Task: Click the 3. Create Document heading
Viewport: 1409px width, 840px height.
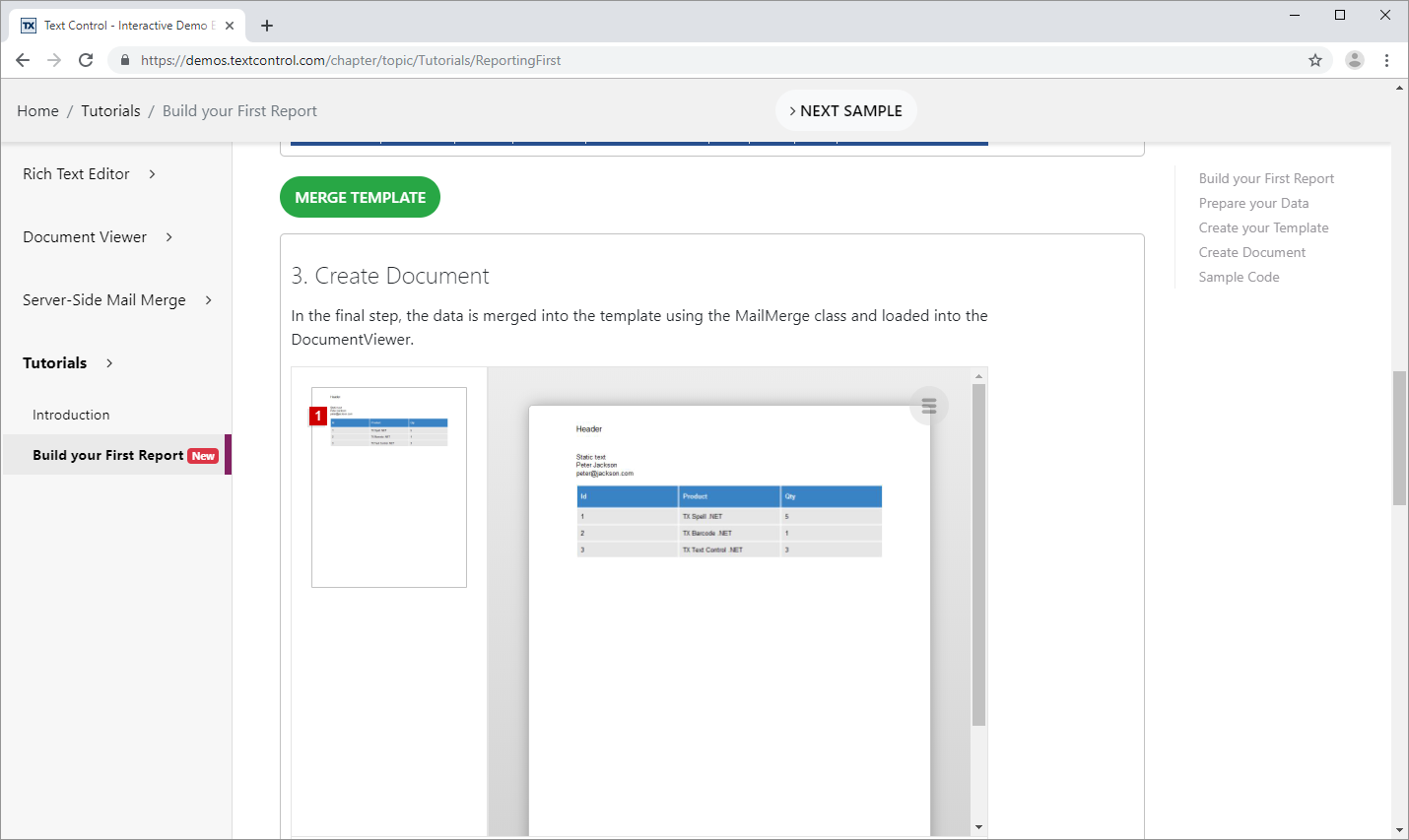Action: [390, 276]
